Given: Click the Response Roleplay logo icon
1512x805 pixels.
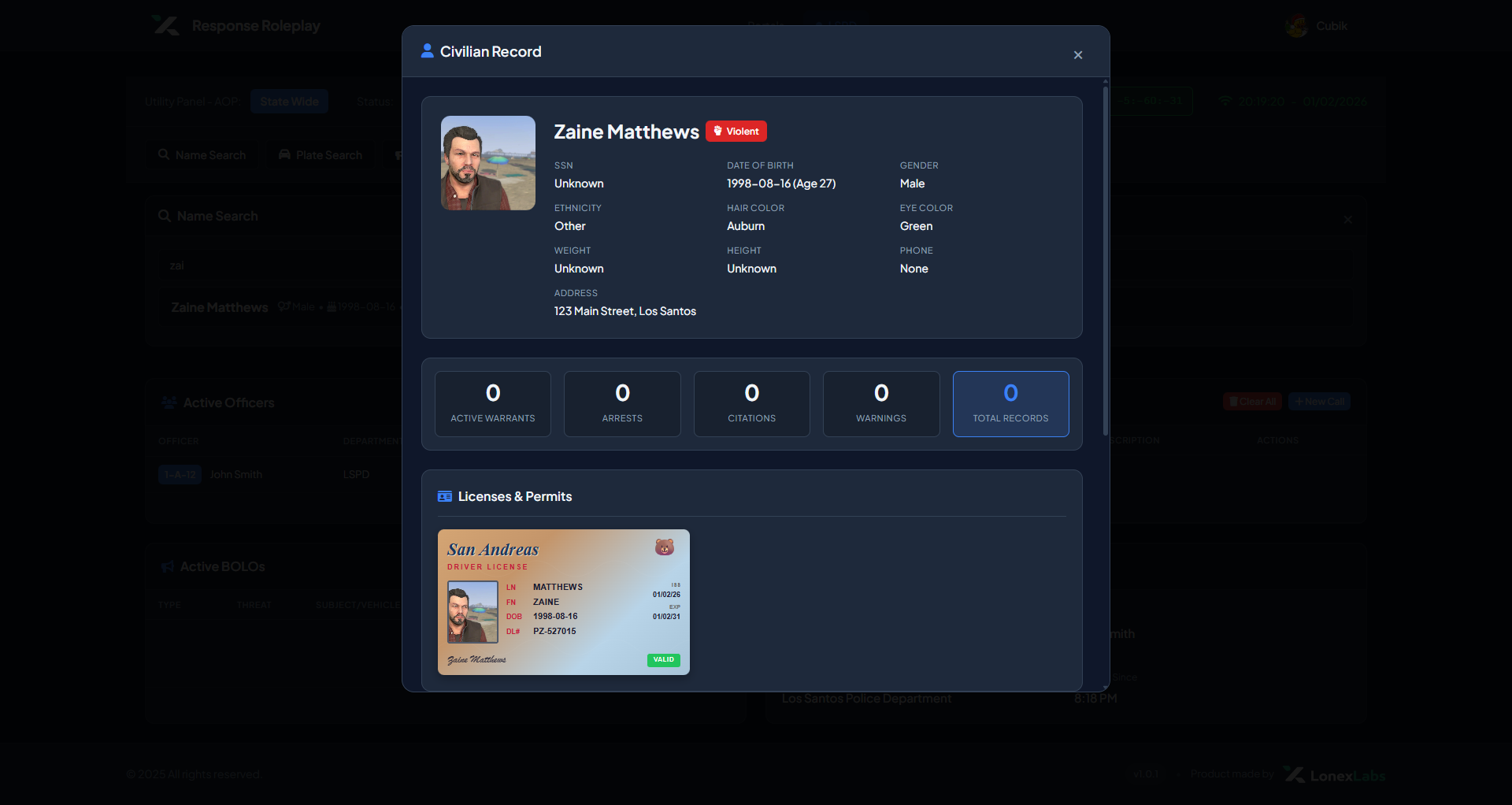Looking at the screenshot, I should [165, 26].
